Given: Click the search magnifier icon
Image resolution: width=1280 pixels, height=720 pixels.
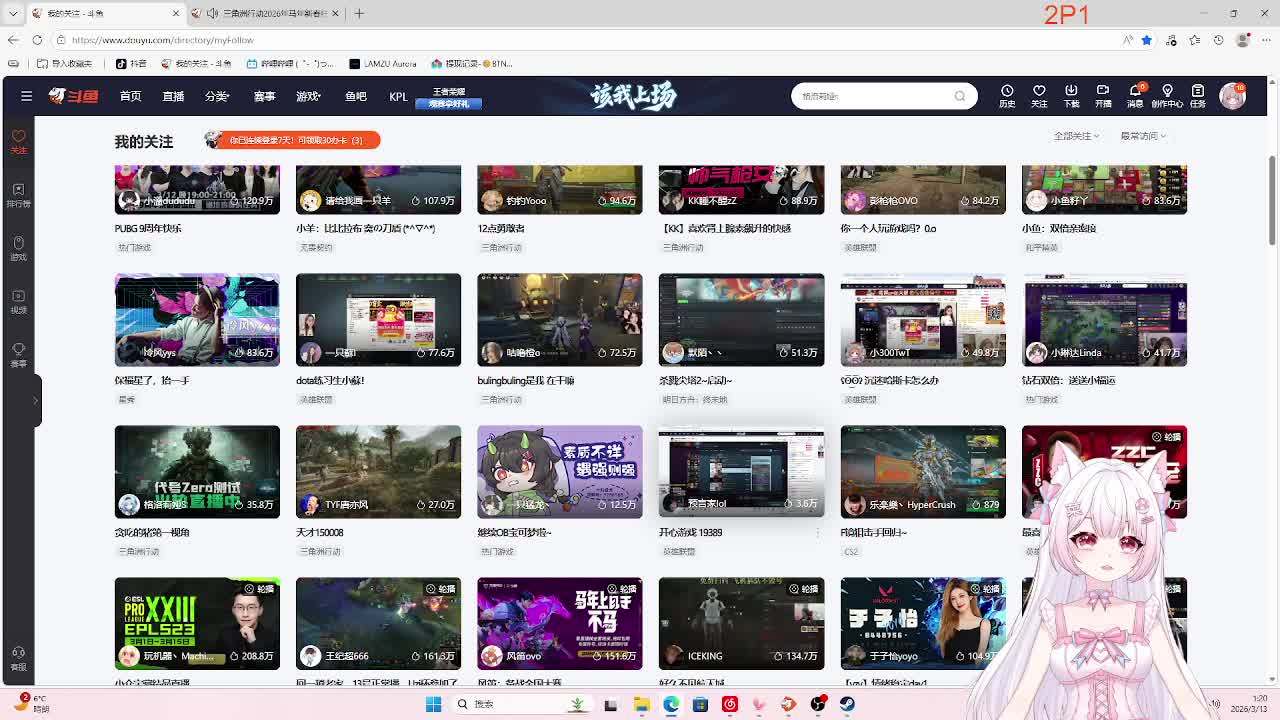Looking at the screenshot, I should pyautogui.click(x=959, y=96).
